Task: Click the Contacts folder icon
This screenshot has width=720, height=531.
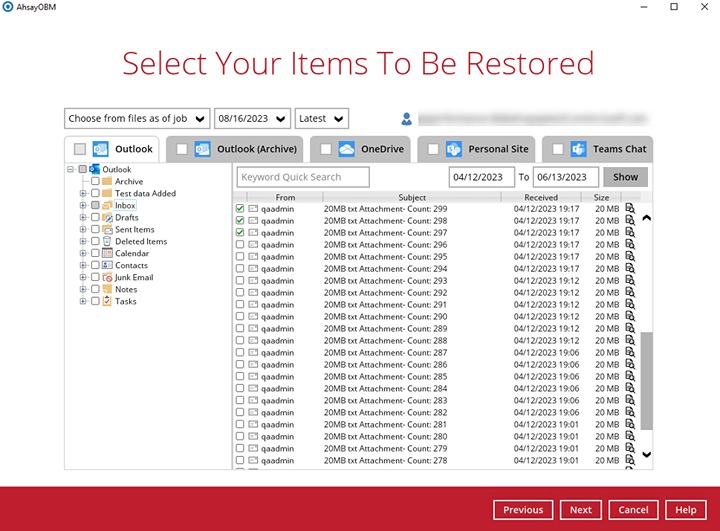Action: pyautogui.click(x=107, y=266)
